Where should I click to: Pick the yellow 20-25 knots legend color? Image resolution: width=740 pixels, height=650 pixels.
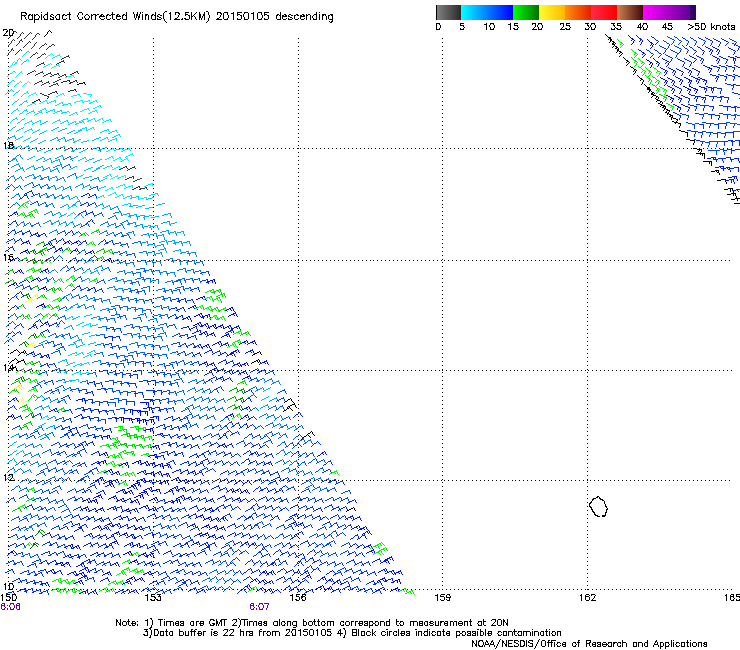tap(552, 12)
